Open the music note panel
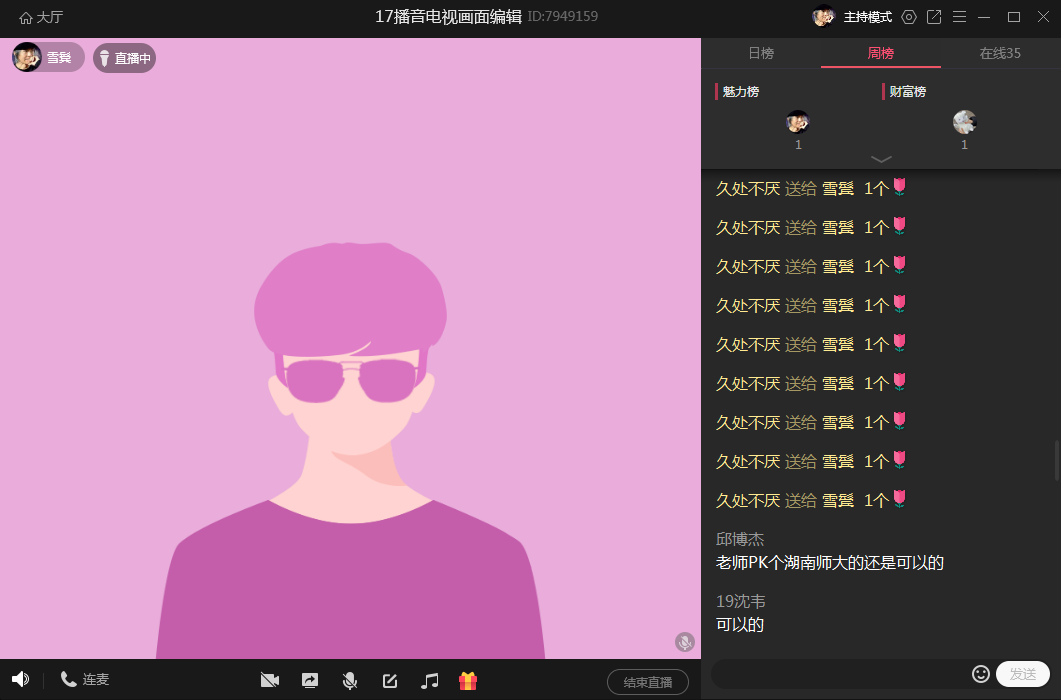The width and height of the screenshot is (1061, 700). (x=430, y=681)
